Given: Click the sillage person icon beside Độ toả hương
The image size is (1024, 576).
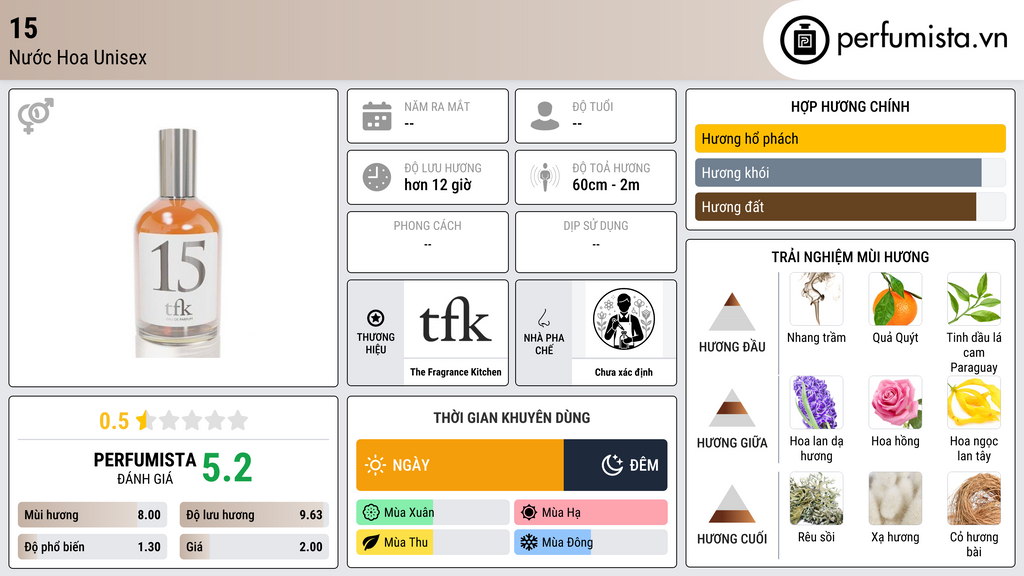Looking at the screenshot, I should 545,177.
